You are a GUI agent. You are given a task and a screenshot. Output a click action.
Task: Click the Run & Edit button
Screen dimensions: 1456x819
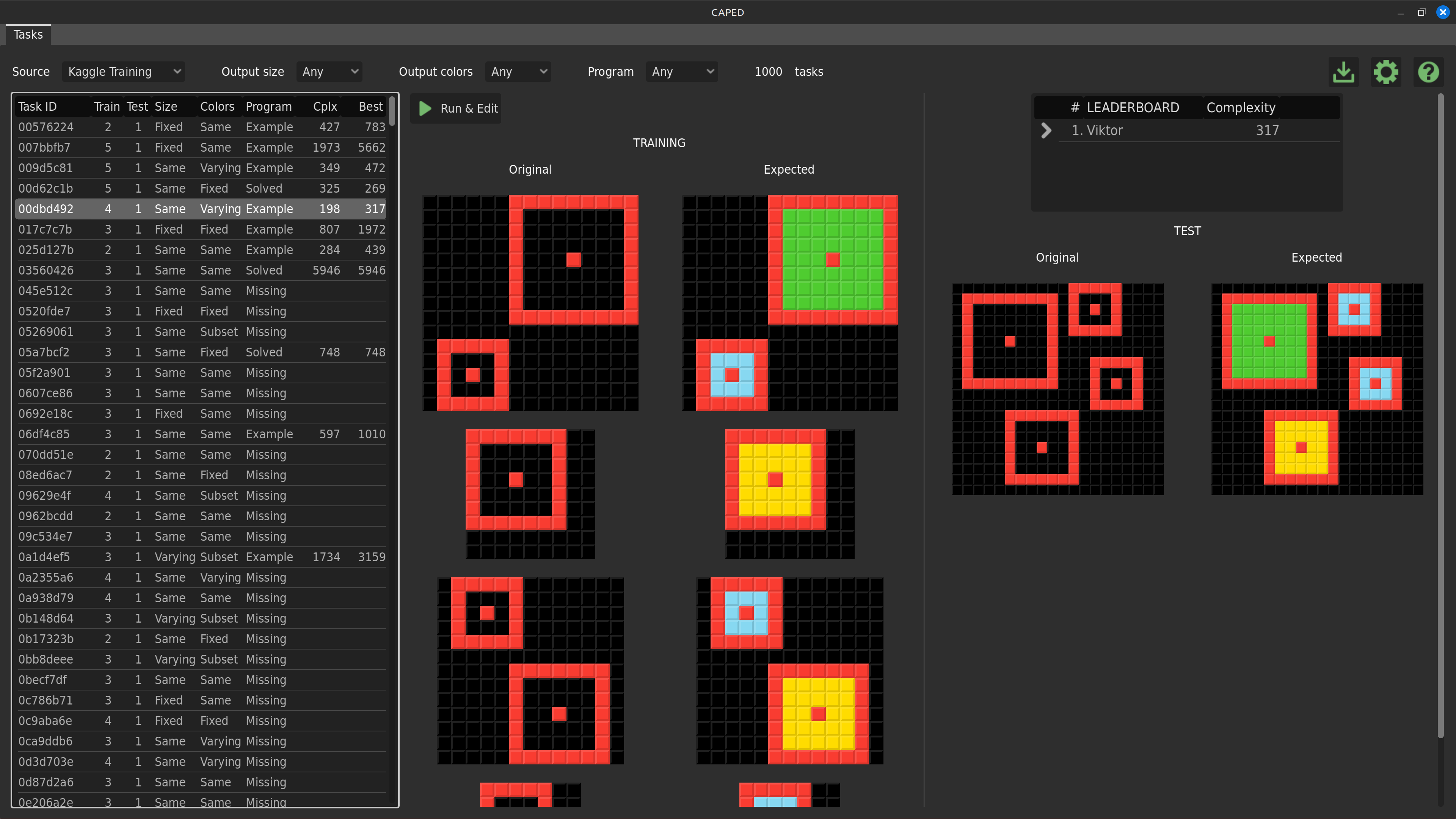[457, 108]
